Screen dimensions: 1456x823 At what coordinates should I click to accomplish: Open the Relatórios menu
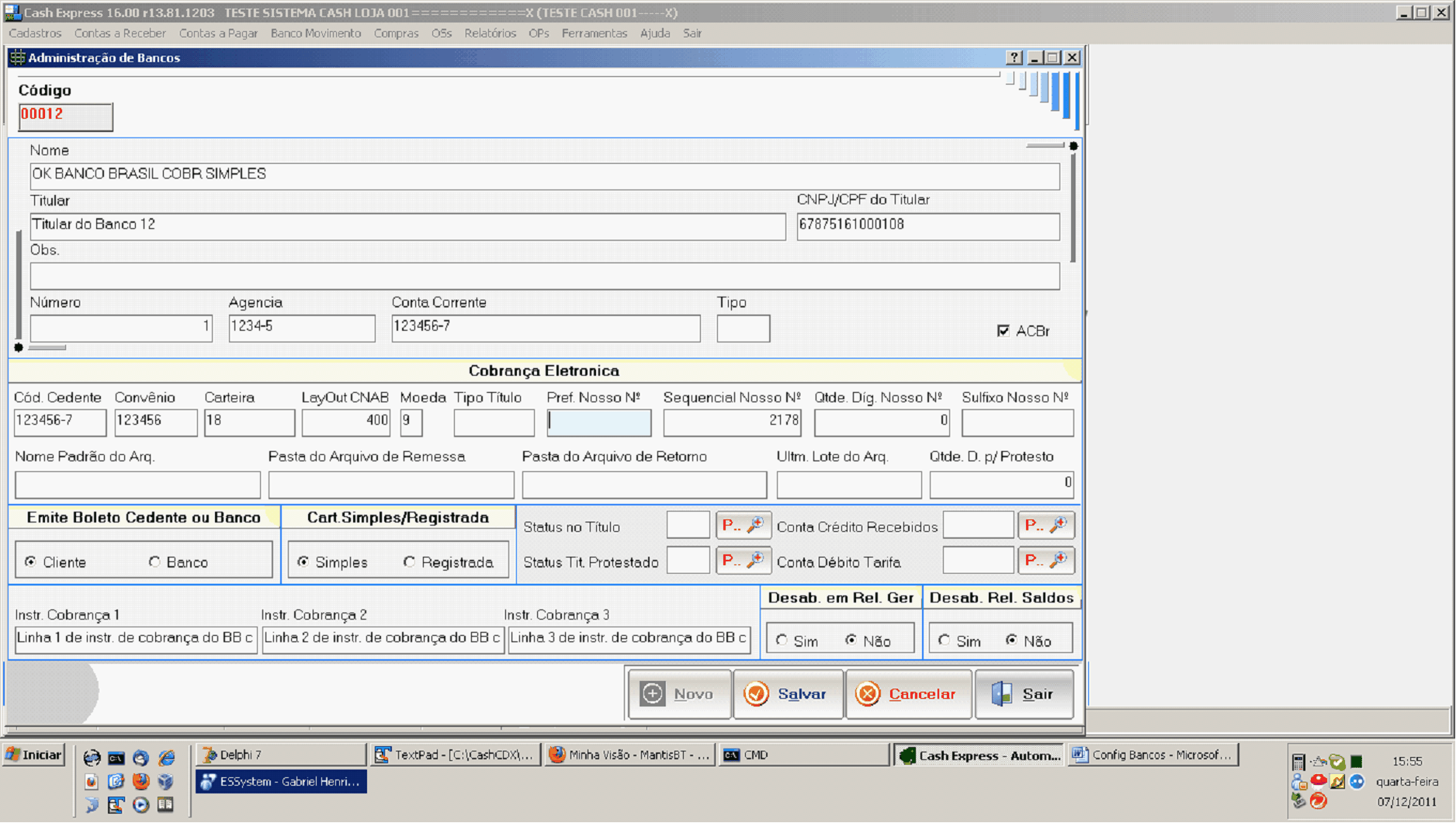click(x=490, y=33)
